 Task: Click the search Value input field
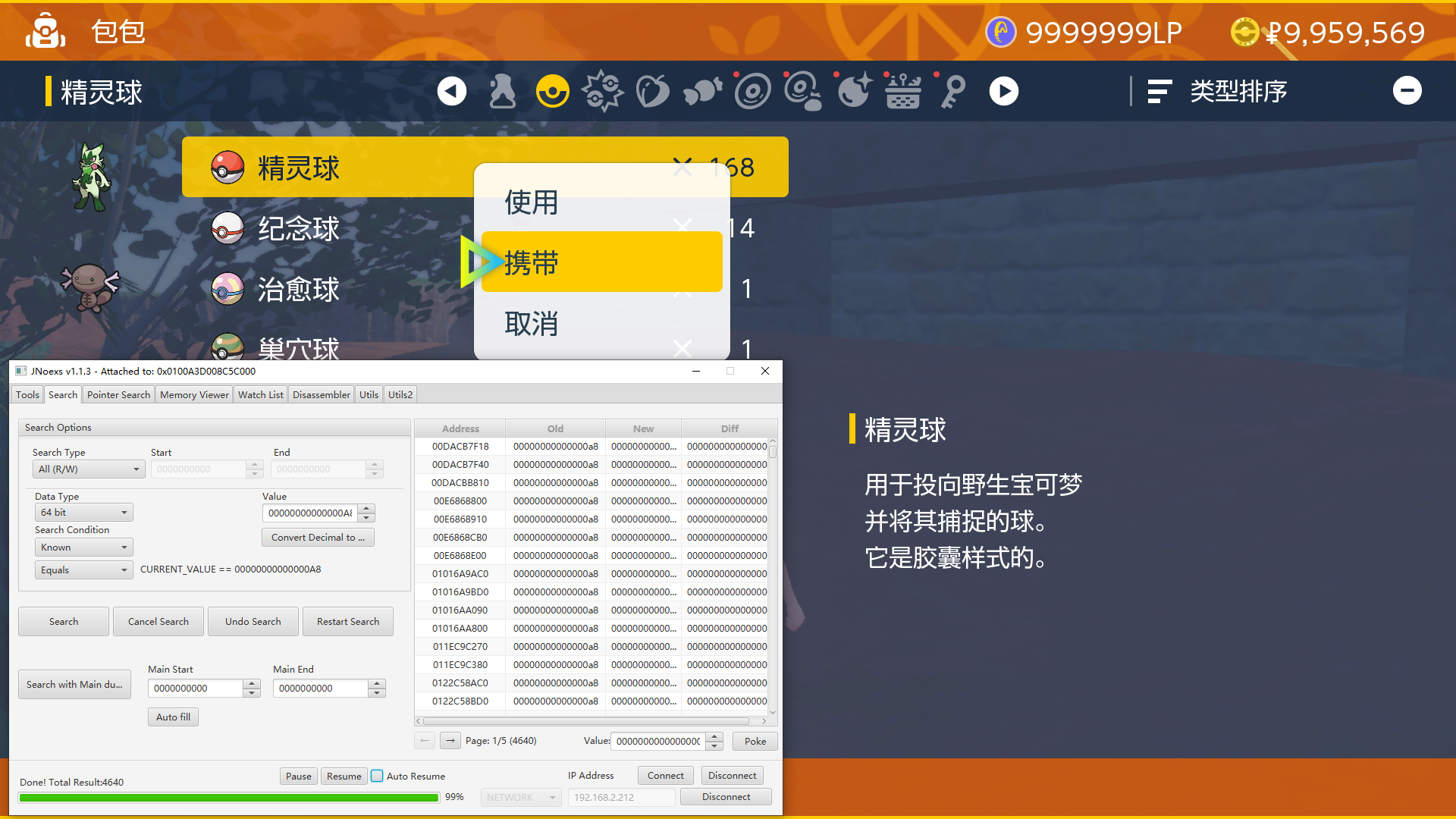coord(310,513)
